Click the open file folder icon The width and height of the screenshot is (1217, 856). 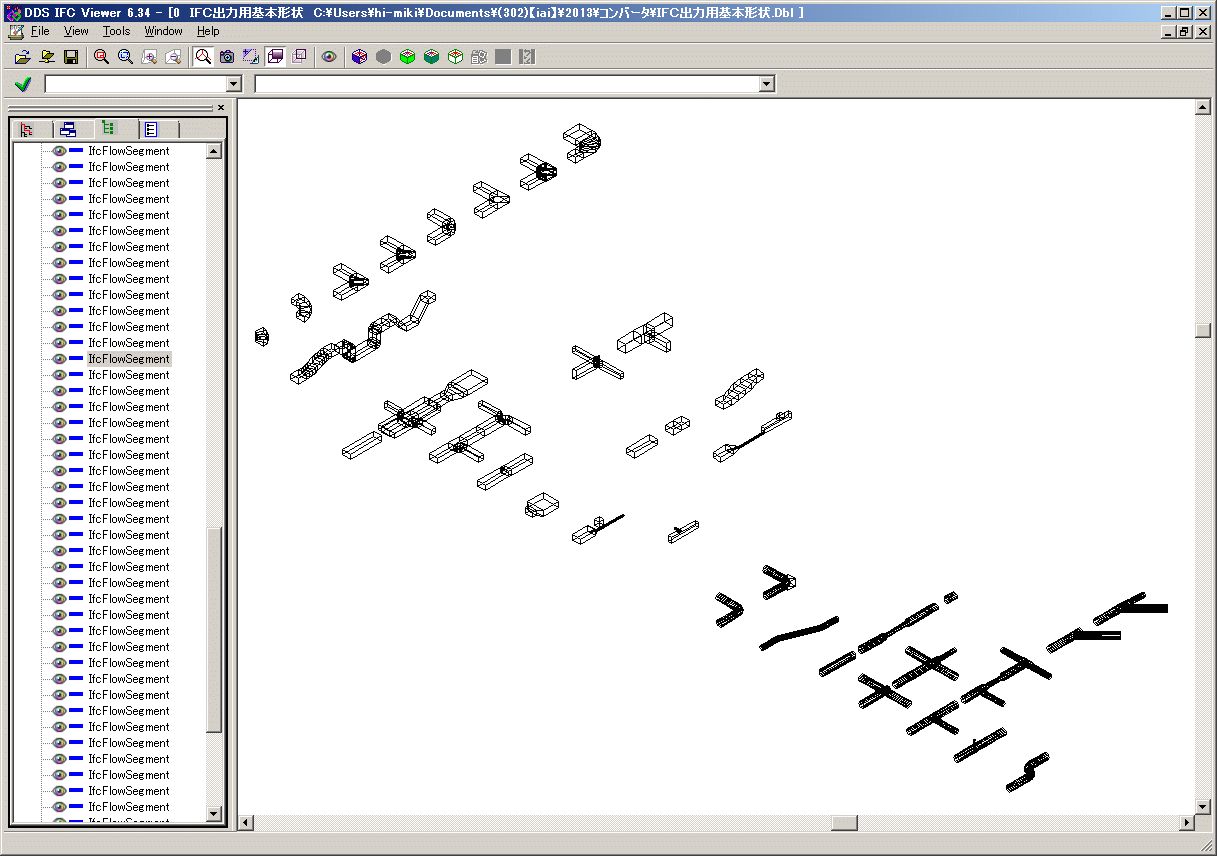pyautogui.click(x=22, y=57)
